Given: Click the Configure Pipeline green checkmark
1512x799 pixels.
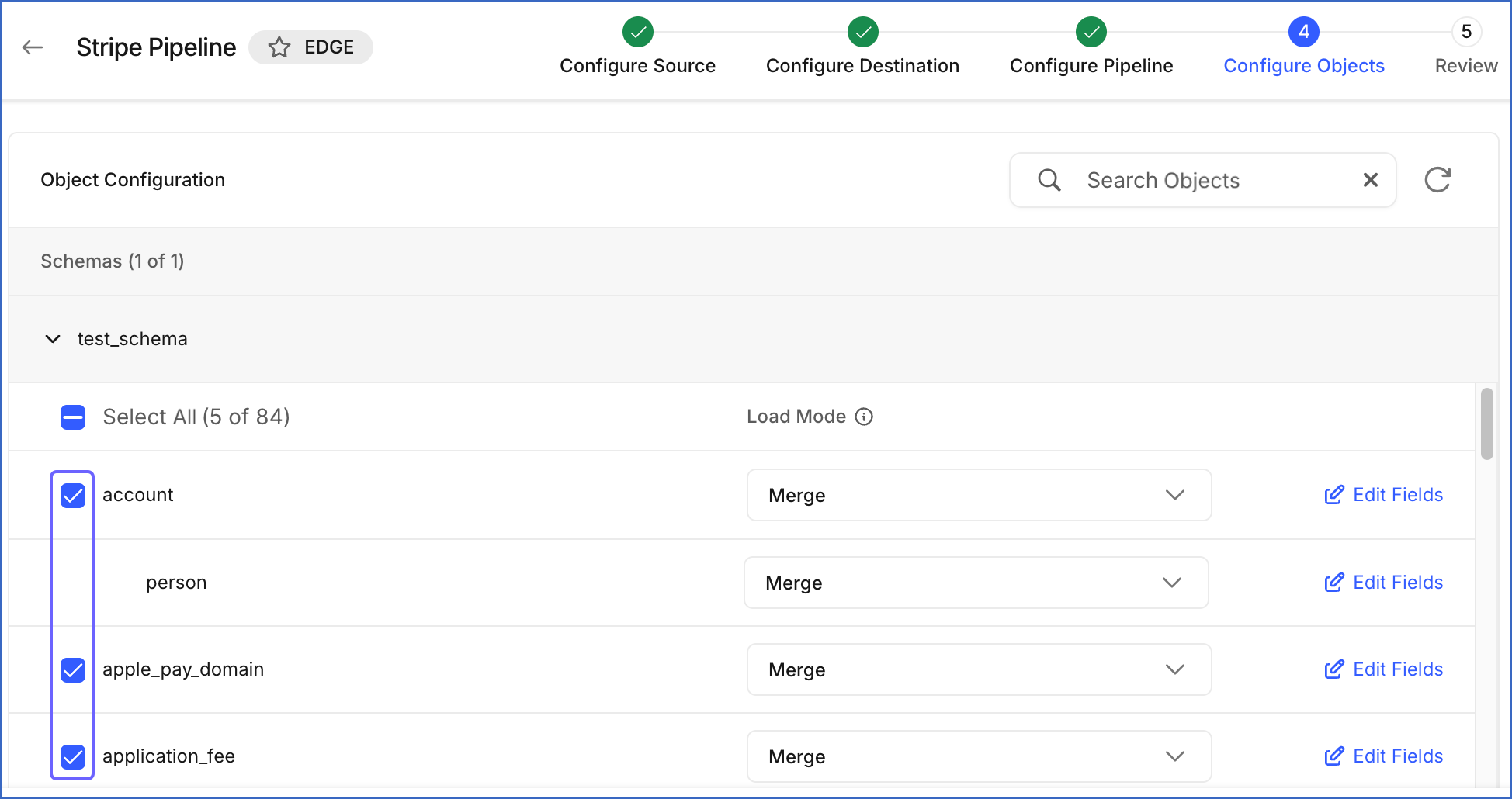Looking at the screenshot, I should (x=1091, y=32).
